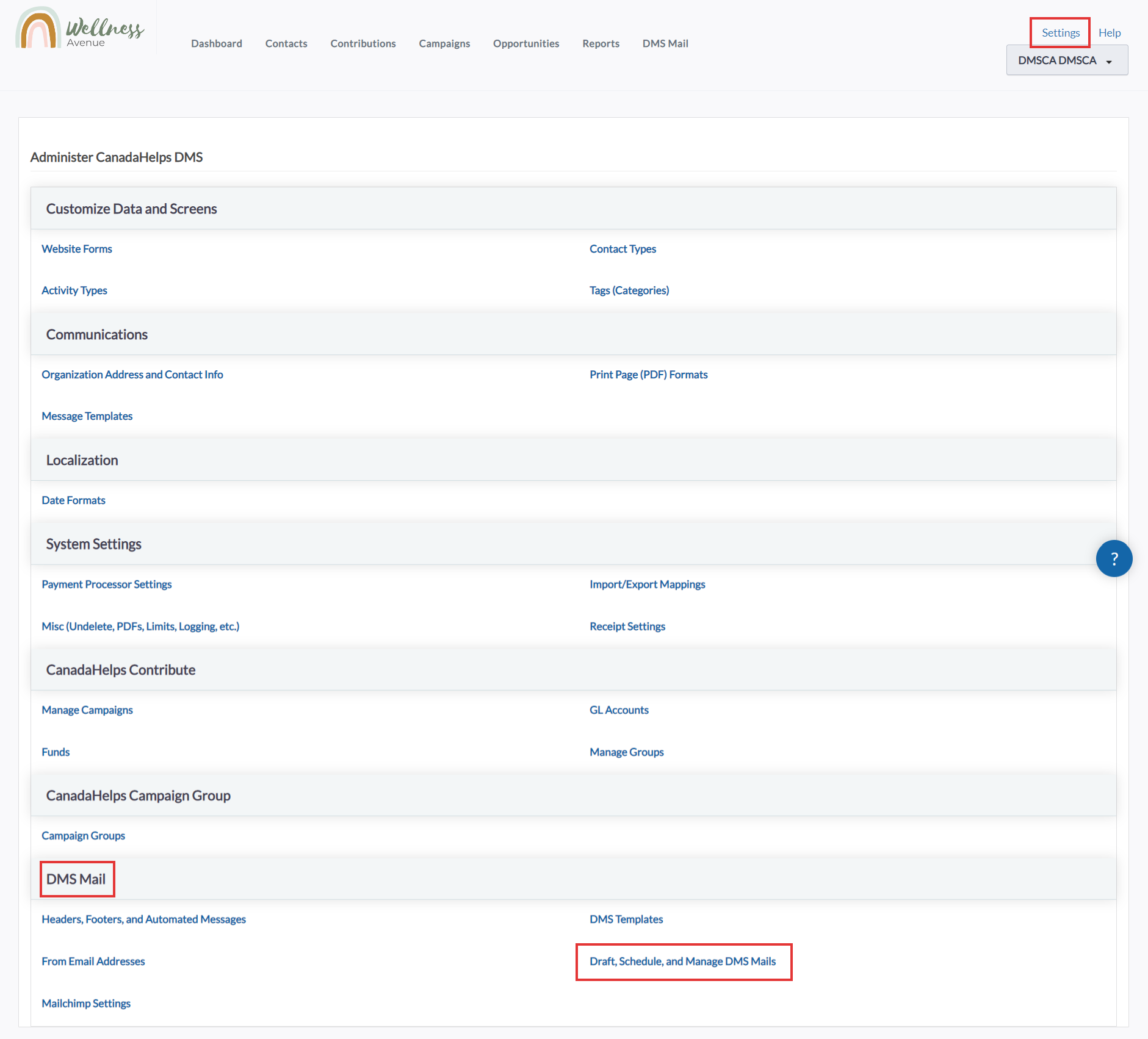Open DMS Templates
Image resolution: width=1148 pixels, height=1039 pixels.
[x=626, y=919]
